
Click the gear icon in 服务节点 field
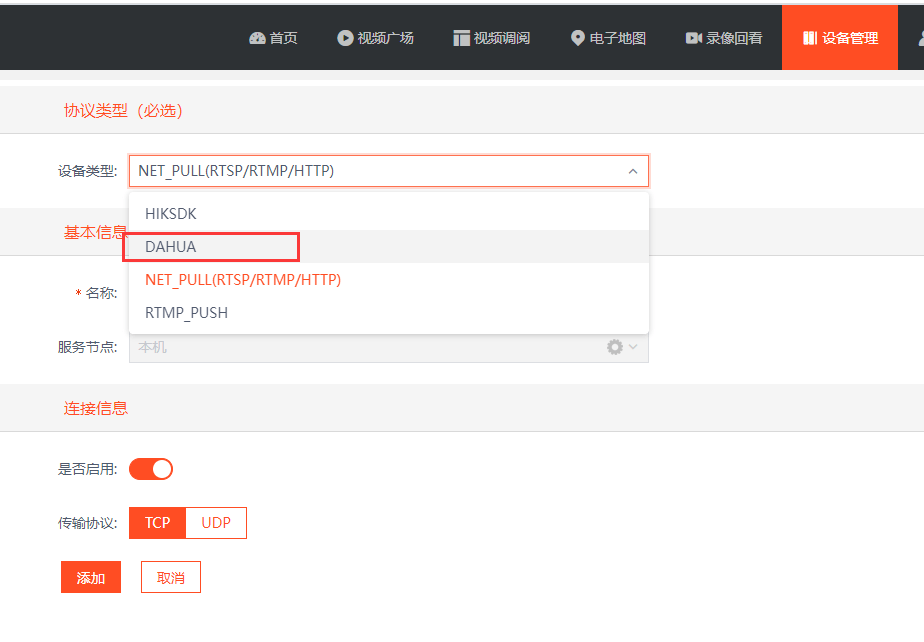tap(615, 347)
